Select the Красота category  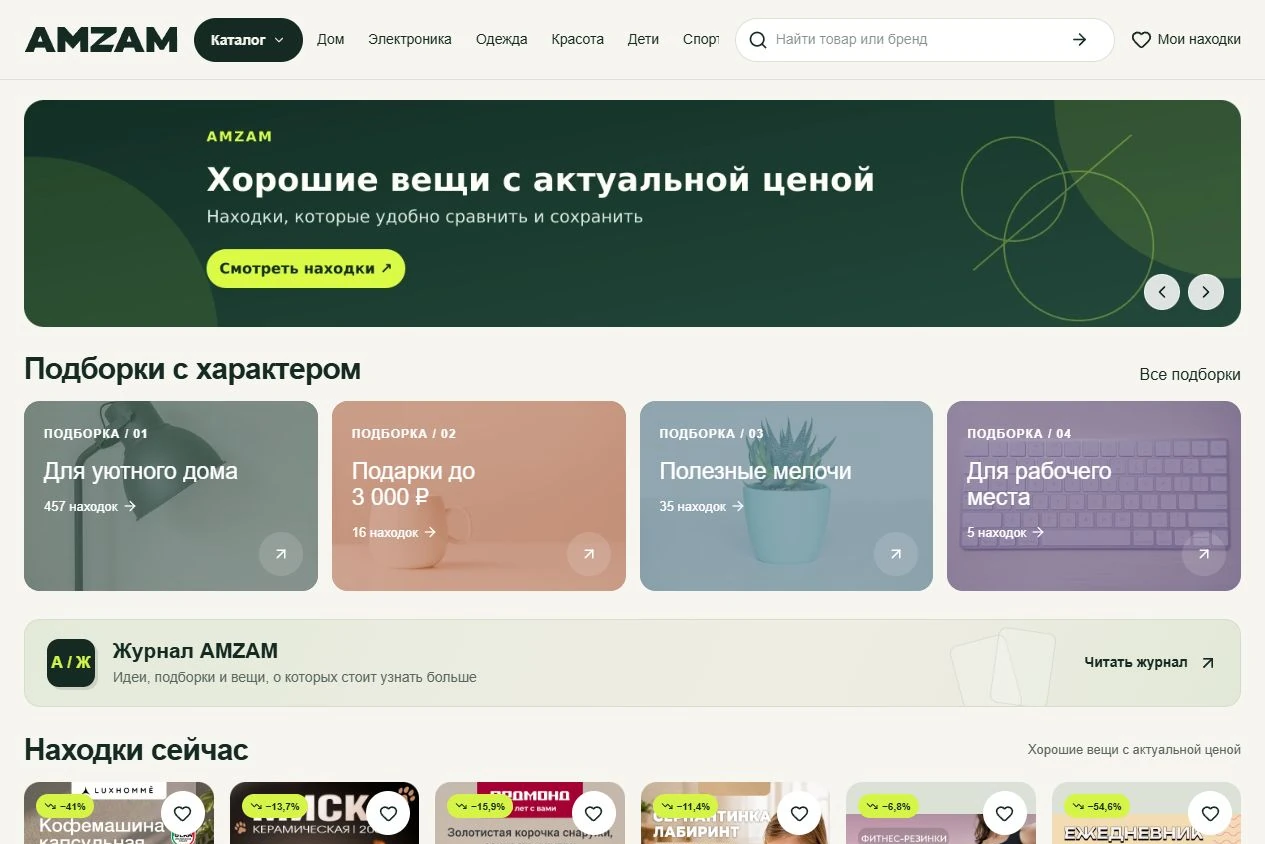coord(578,40)
